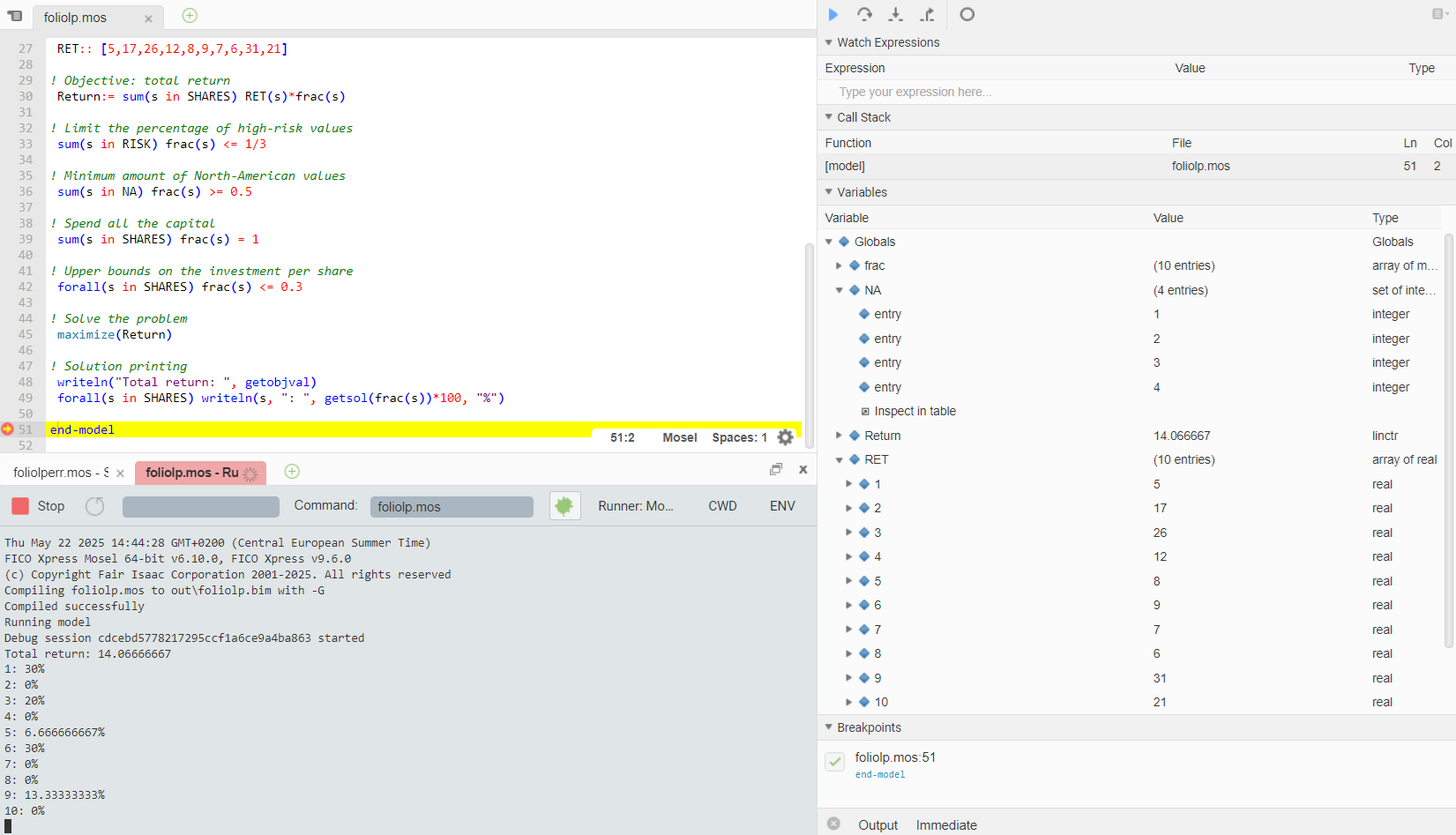1456x835 pixels.
Task: Continue program execution with blue play icon
Action: pos(833,14)
